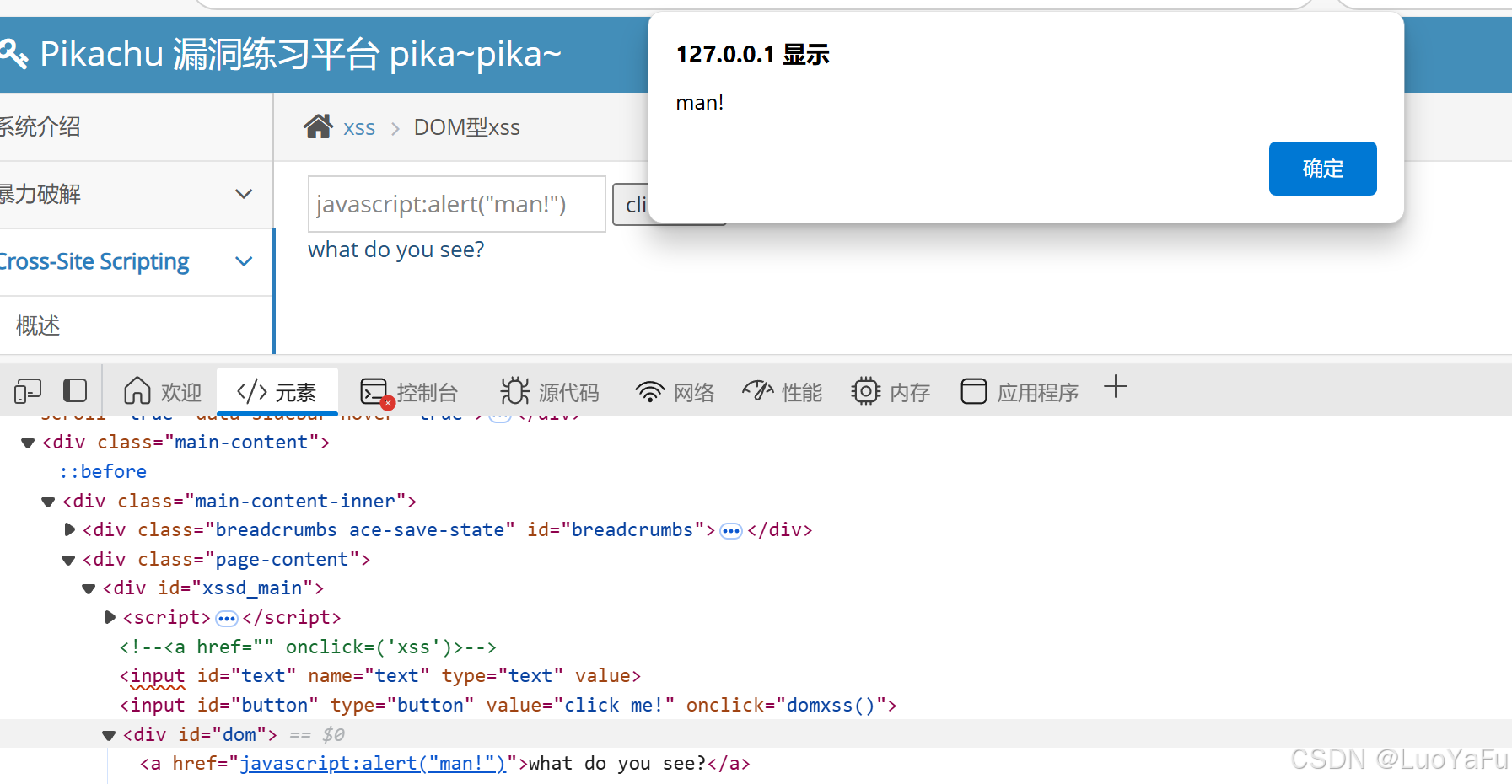Click the 'man!' alert message text
This screenshot has height=784, width=1512.
(x=700, y=103)
